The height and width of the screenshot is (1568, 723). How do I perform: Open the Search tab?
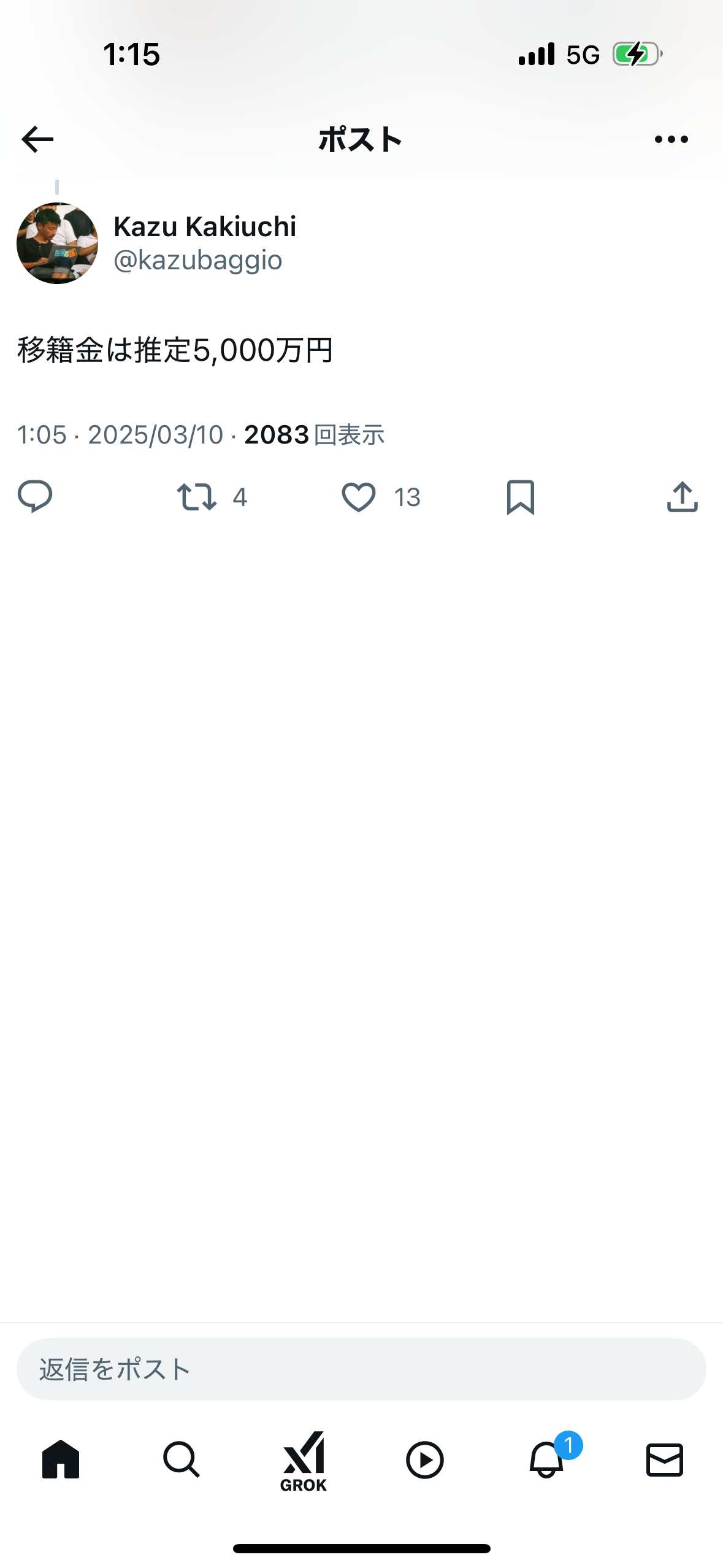(x=182, y=1459)
